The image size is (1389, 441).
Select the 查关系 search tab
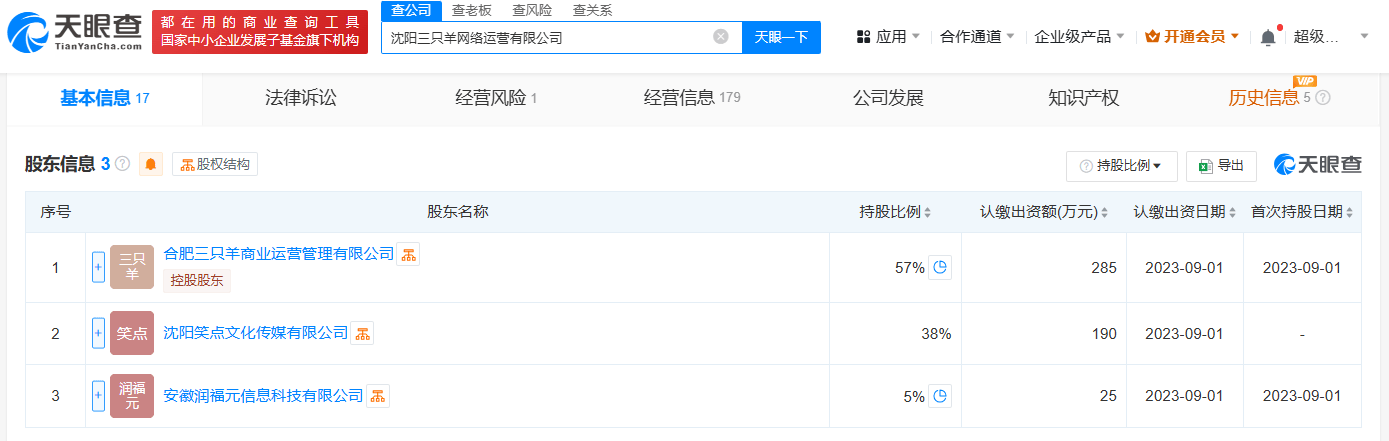point(592,11)
